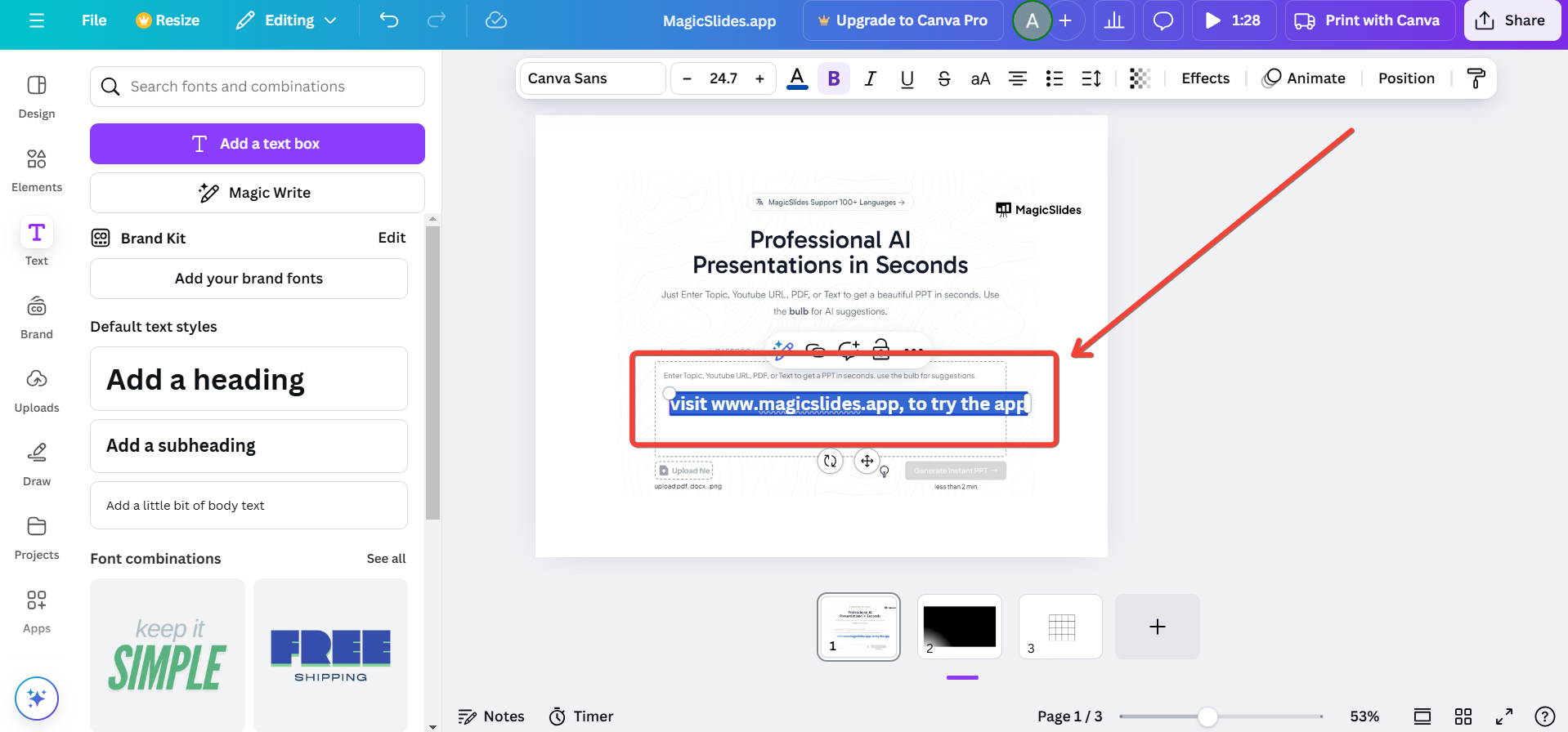
Task: Click Add a text box button
Action: click(x=258, y=144)
